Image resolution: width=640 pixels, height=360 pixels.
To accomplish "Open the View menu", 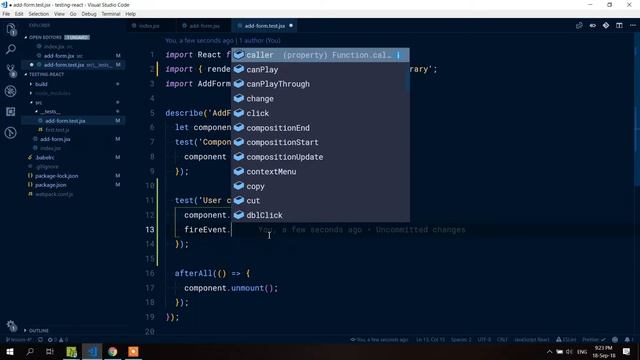I will coord(59,14).
